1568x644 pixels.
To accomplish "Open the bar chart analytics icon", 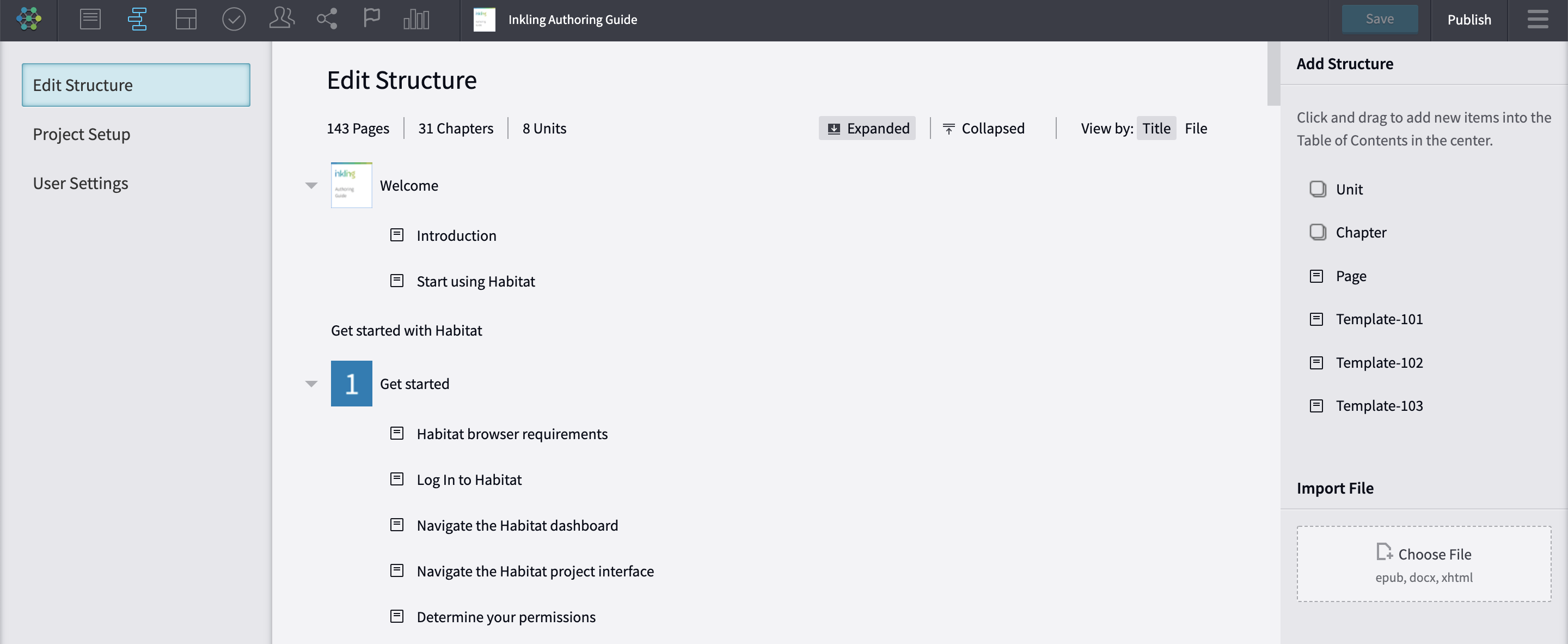I will pyautogui.click(x=416, y=20).
